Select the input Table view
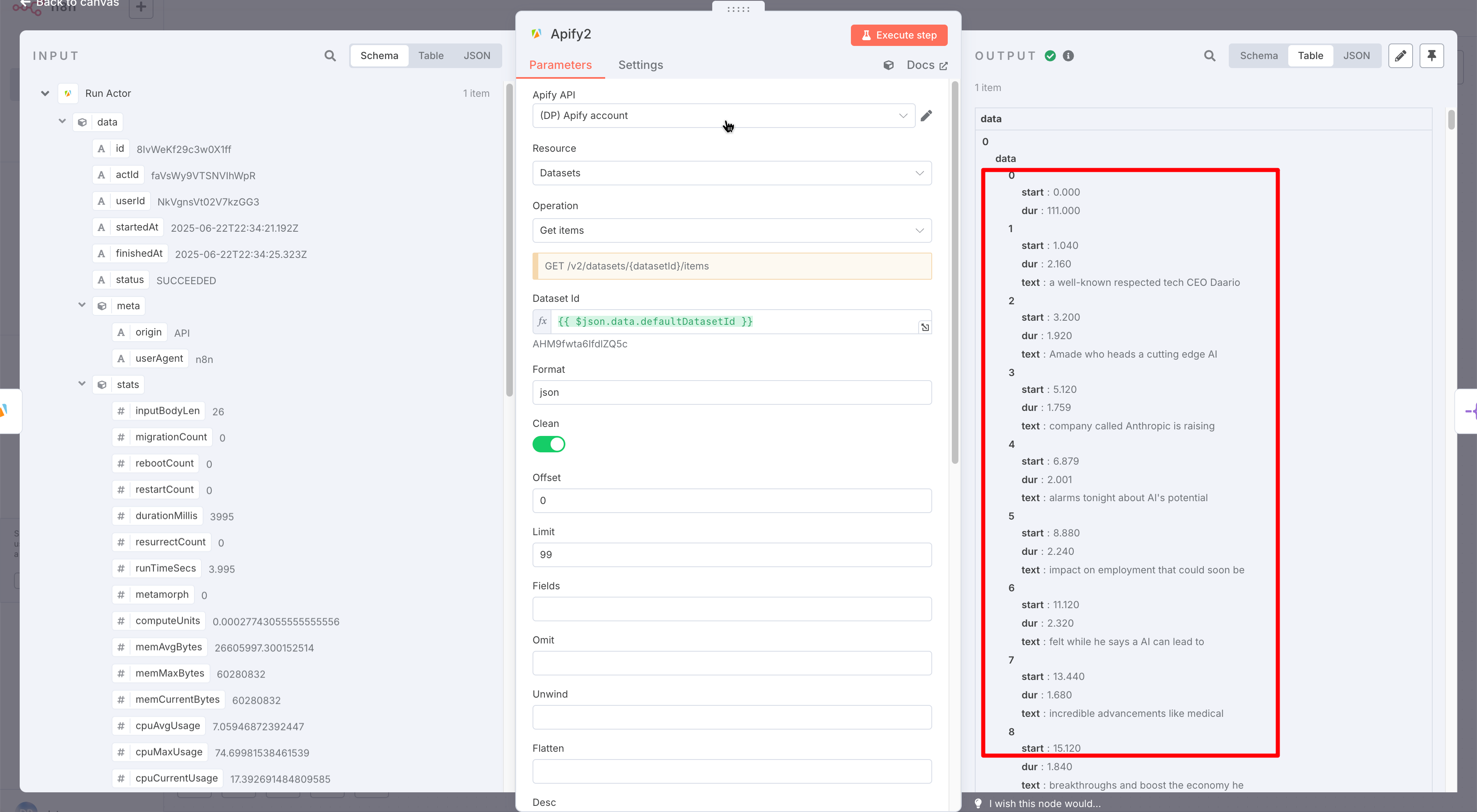 (431, 56)
